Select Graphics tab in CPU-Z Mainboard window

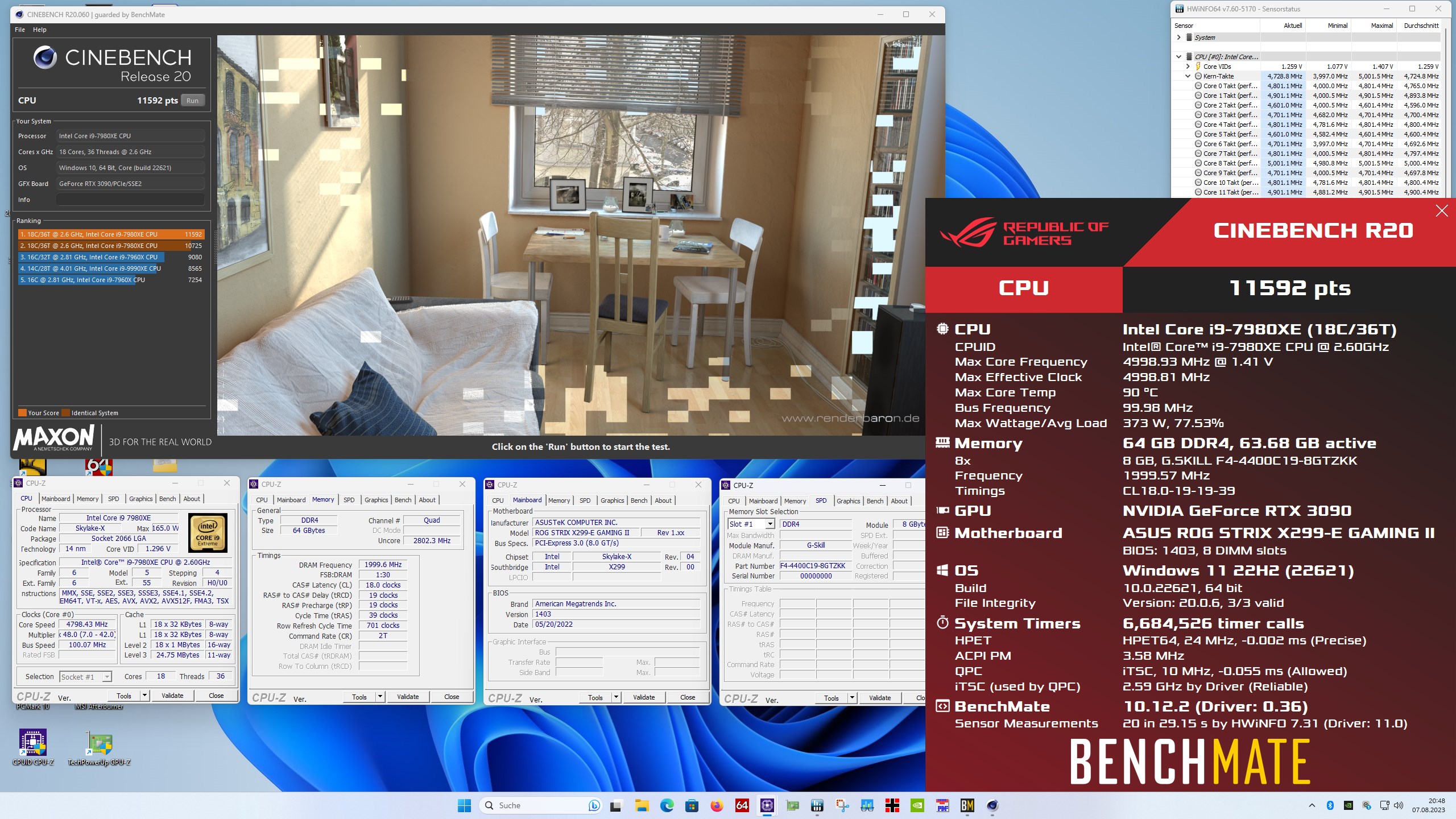click(613, 500)
